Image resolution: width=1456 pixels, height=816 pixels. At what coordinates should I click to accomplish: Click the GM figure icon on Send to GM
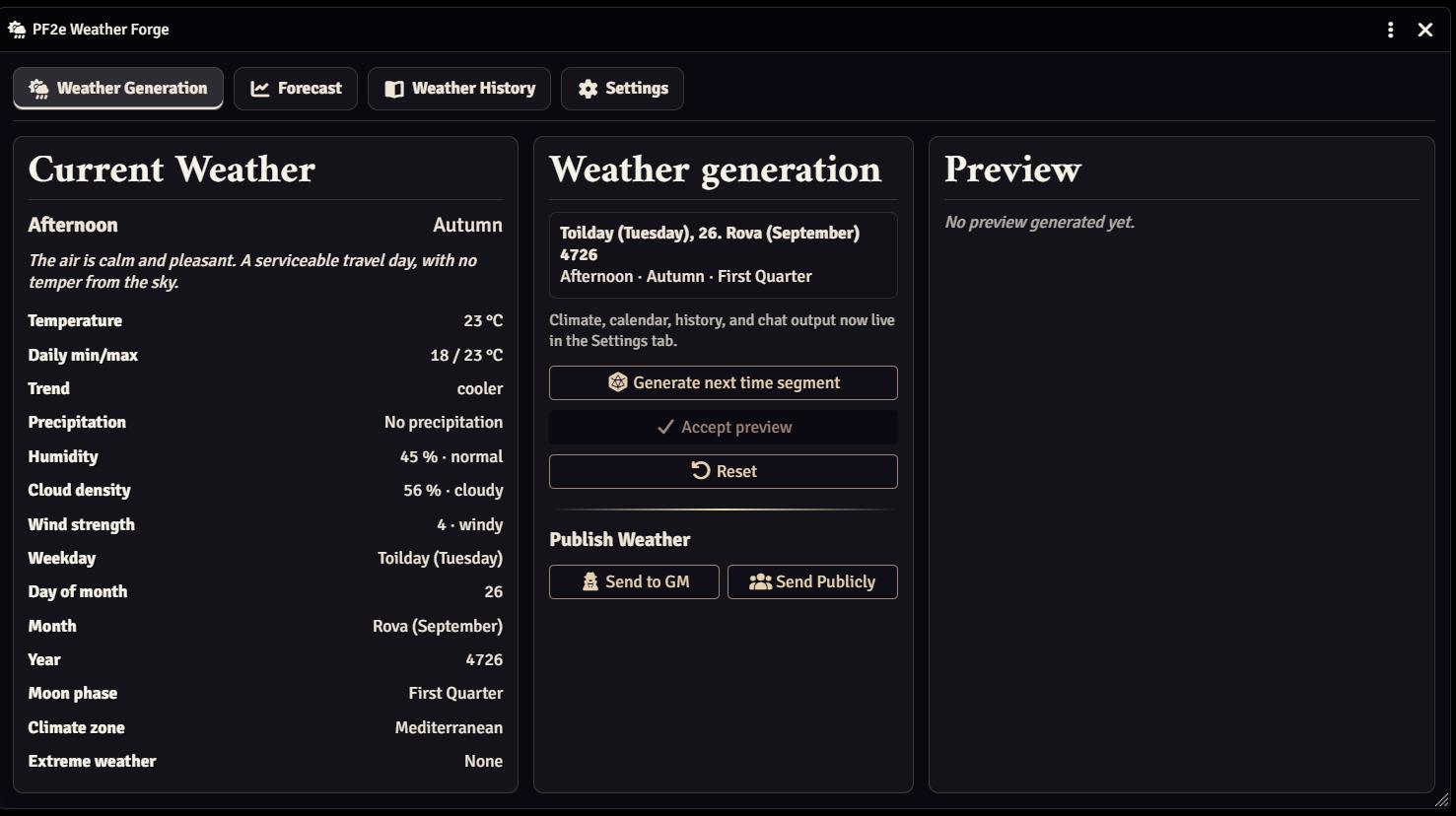pos(590,581)
